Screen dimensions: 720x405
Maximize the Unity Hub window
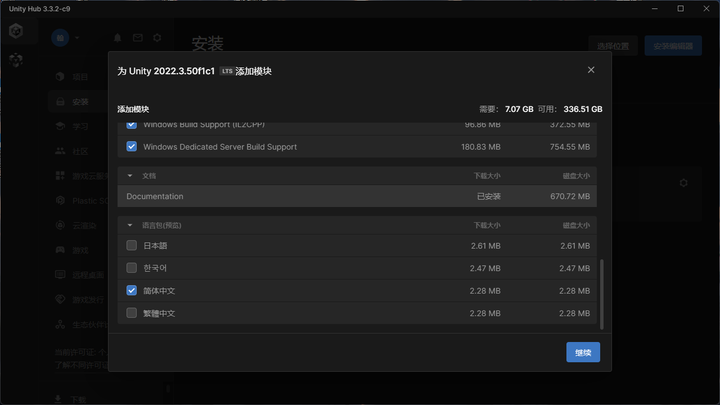[681, 9]
